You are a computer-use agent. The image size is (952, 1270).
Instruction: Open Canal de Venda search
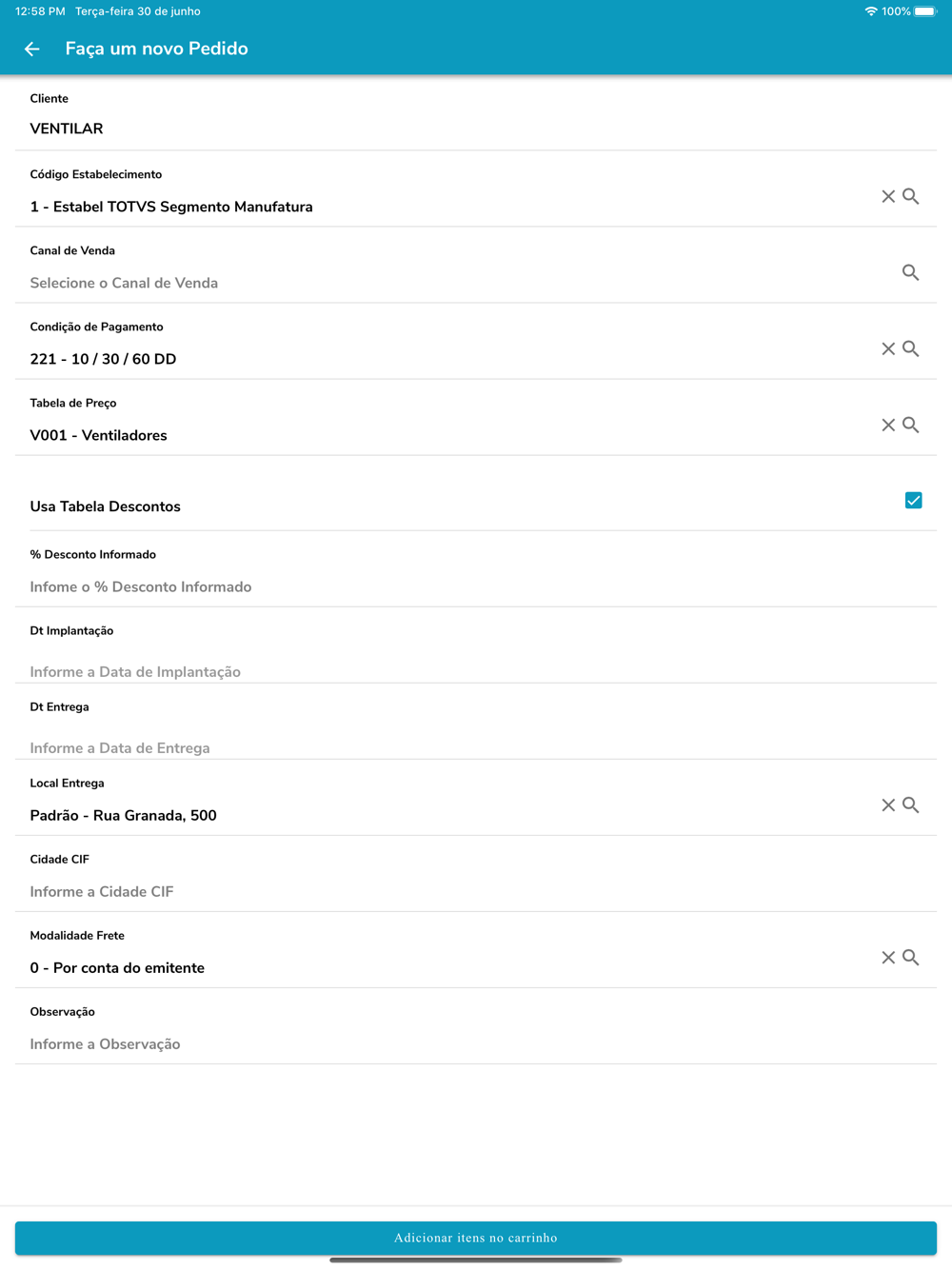pos(911,272)
